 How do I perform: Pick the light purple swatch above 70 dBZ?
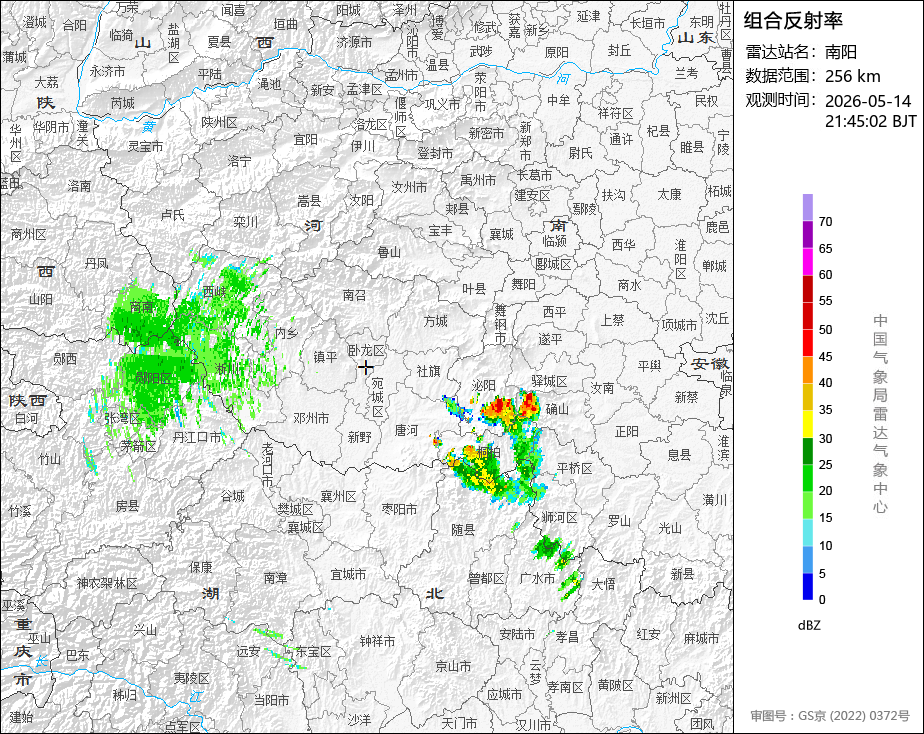pos(807,207)
